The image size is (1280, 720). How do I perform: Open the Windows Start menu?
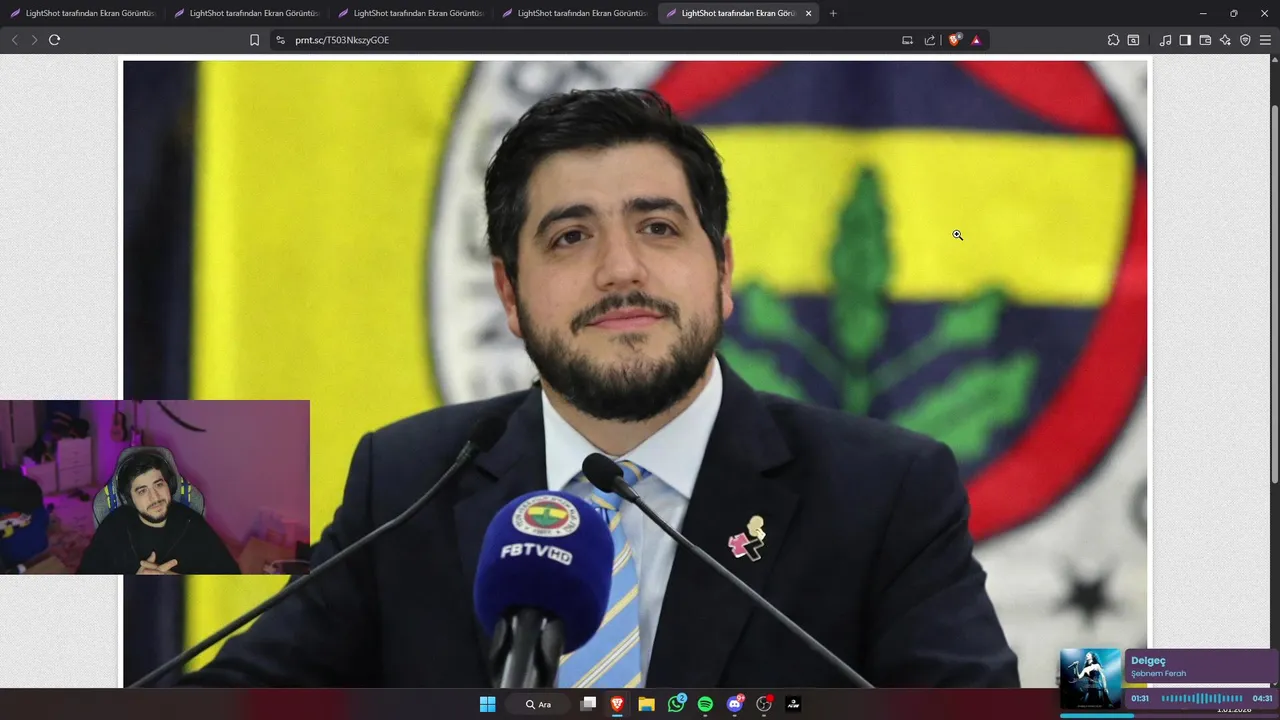click(x=487, y=704)
